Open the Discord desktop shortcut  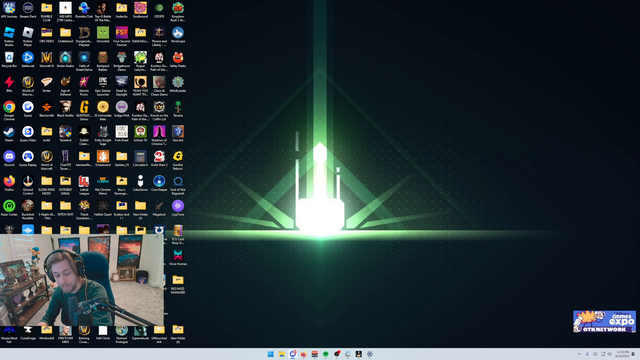coord(9,159)
